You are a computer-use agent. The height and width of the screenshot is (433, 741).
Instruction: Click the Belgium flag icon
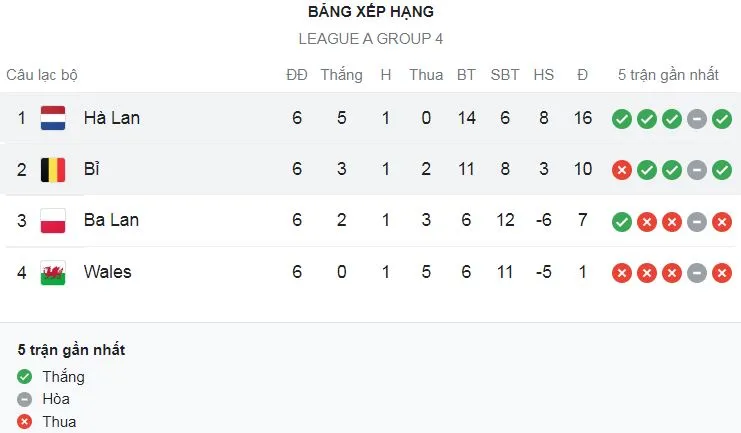tap(53, 170)
